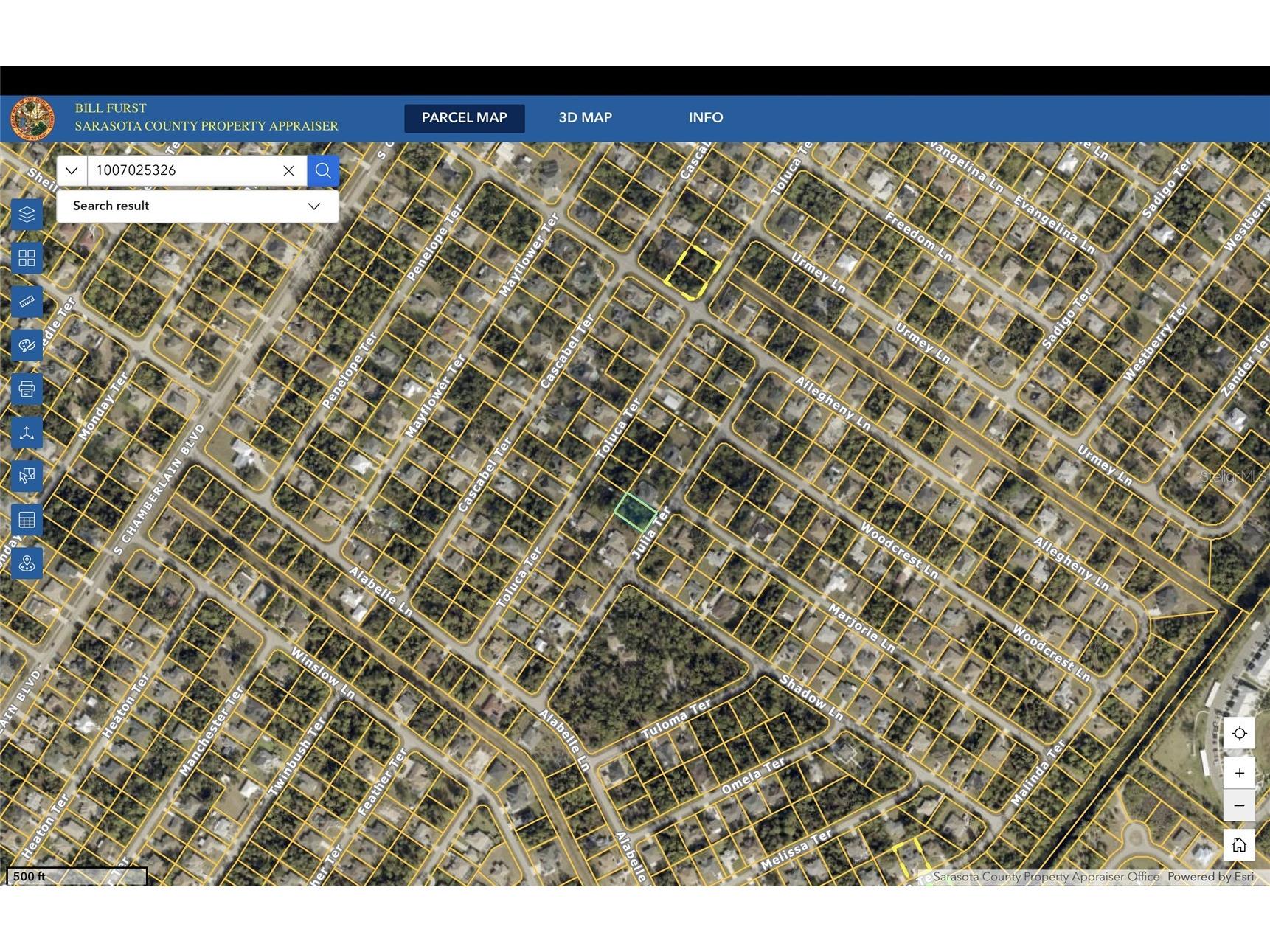
Task: Click Sarasota County Property Appraiser title
Action: click(207, 126)
